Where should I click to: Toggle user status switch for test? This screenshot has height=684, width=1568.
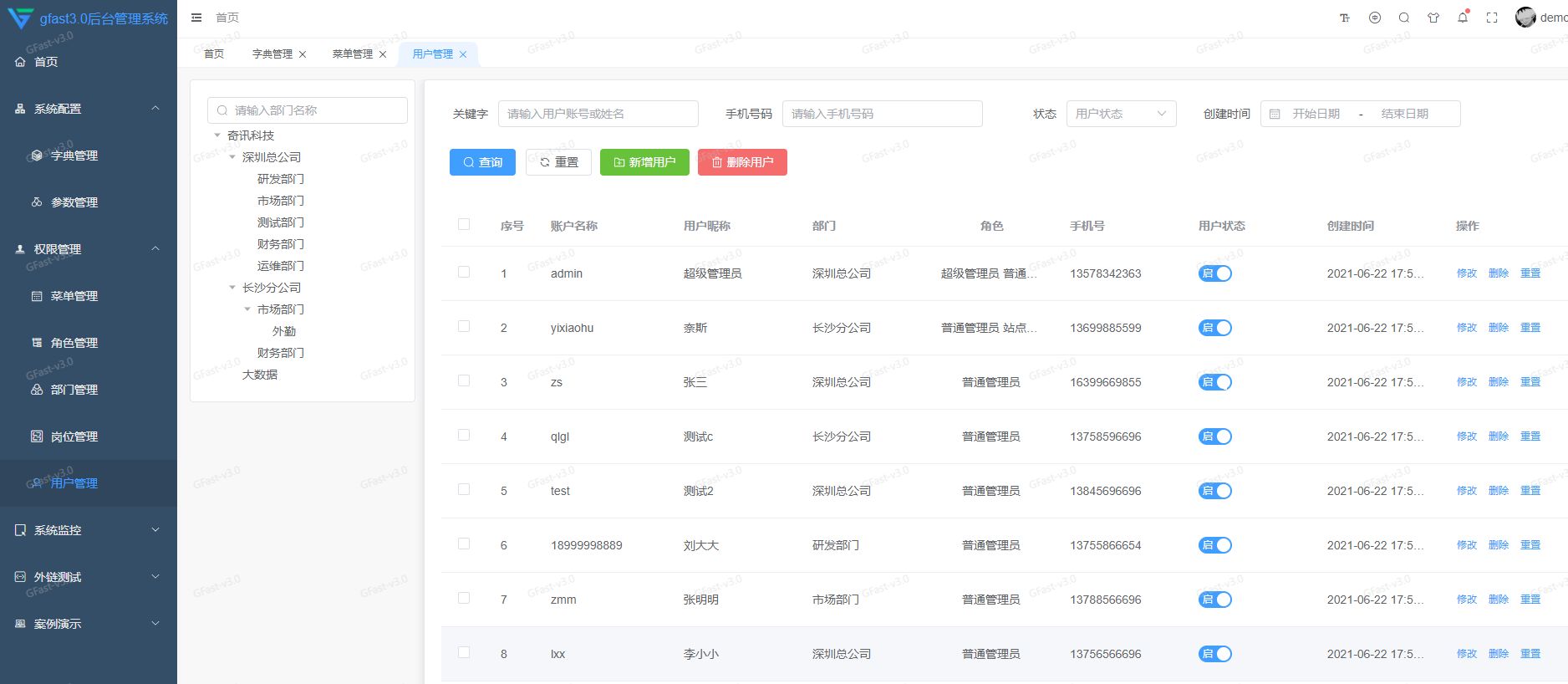click(x=1215, y=491)
